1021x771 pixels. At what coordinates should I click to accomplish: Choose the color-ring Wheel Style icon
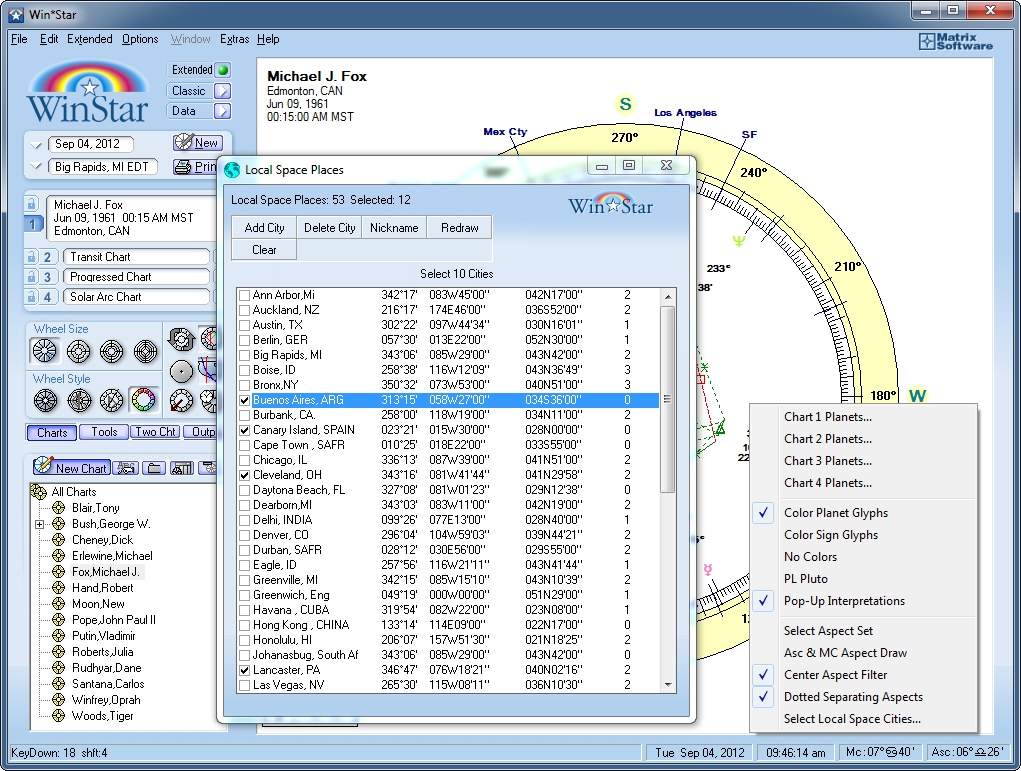143,400
